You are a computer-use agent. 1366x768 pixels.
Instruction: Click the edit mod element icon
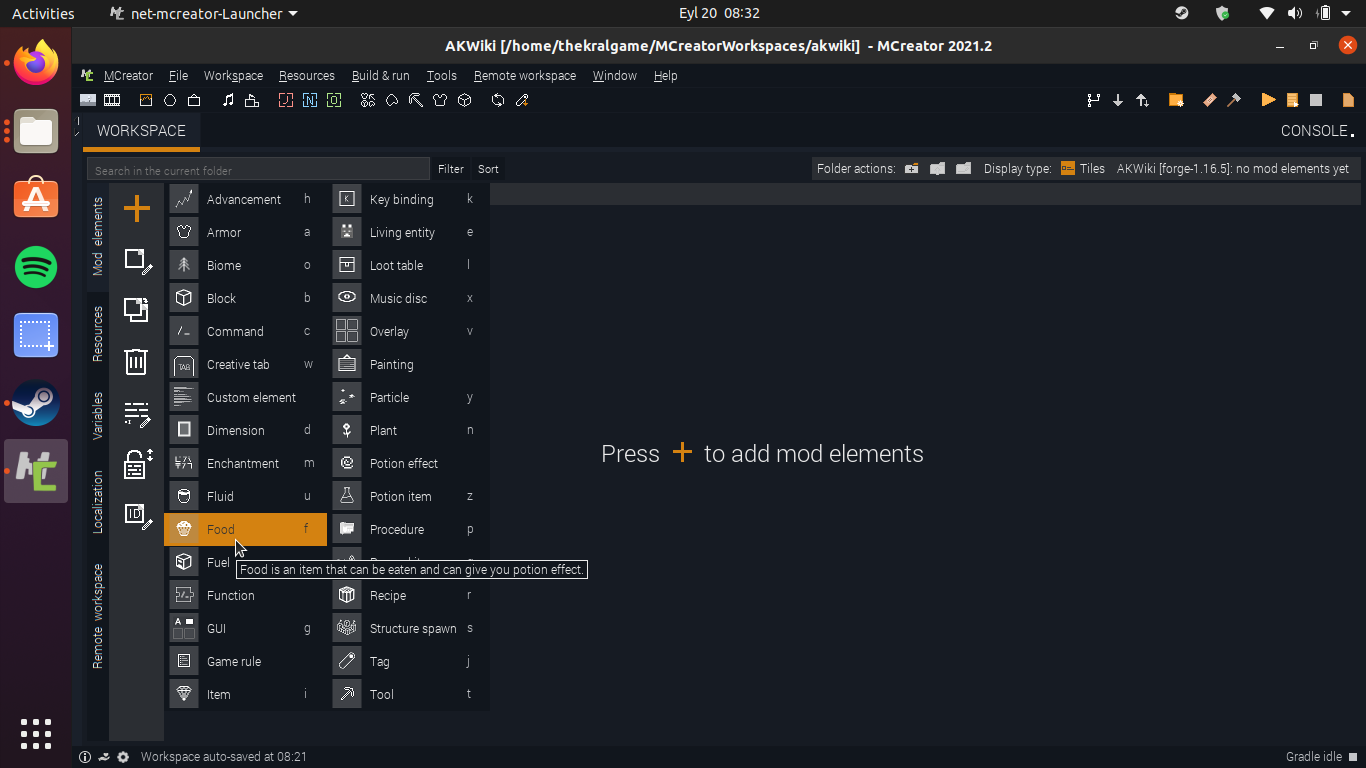pos(137,261)
